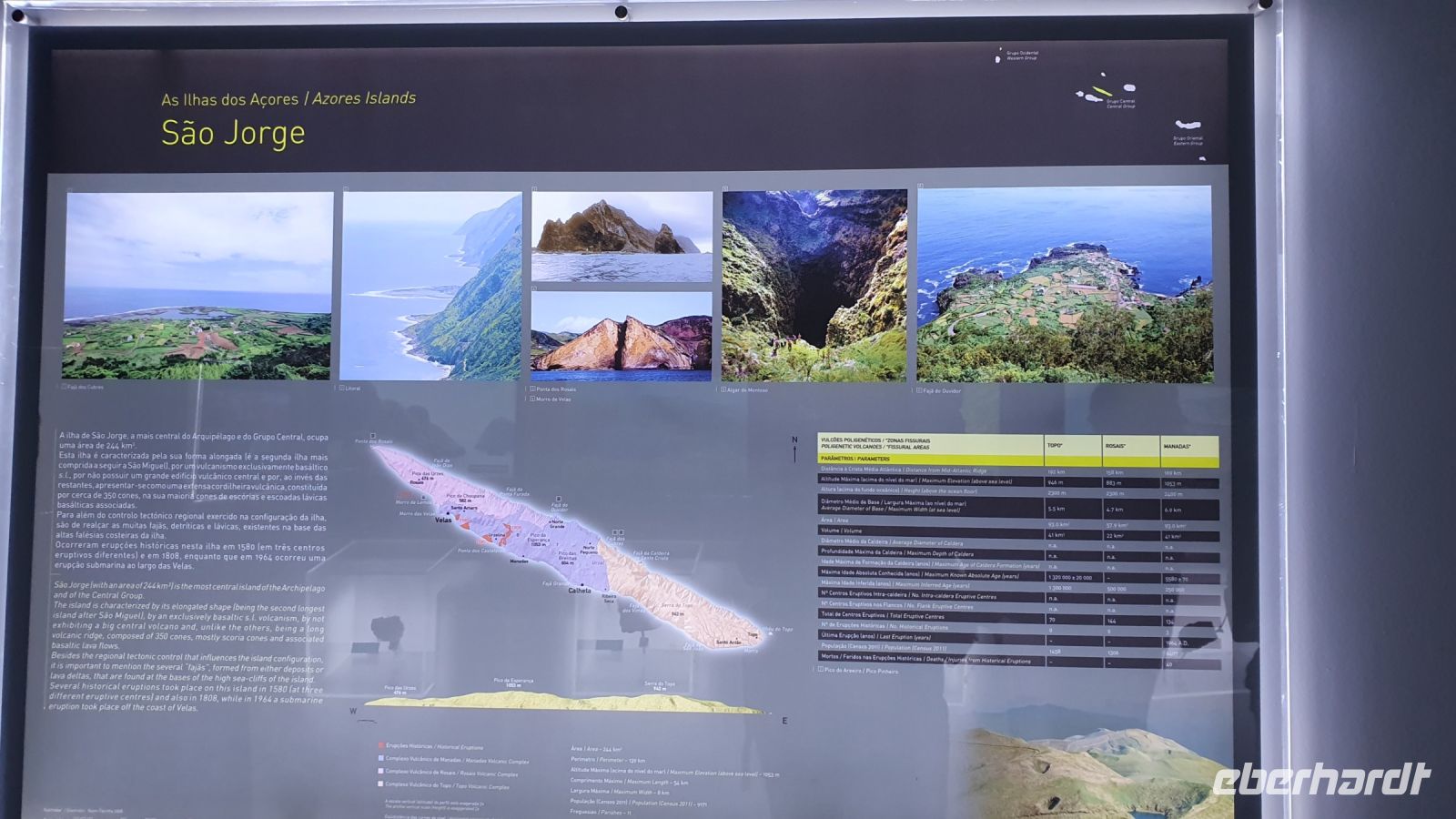This screenshot has height=819, width=1456.
Task: Click the Fajã do Ouvidor coastal photo
Action: pyautogui.click(x=1064, y=284)
